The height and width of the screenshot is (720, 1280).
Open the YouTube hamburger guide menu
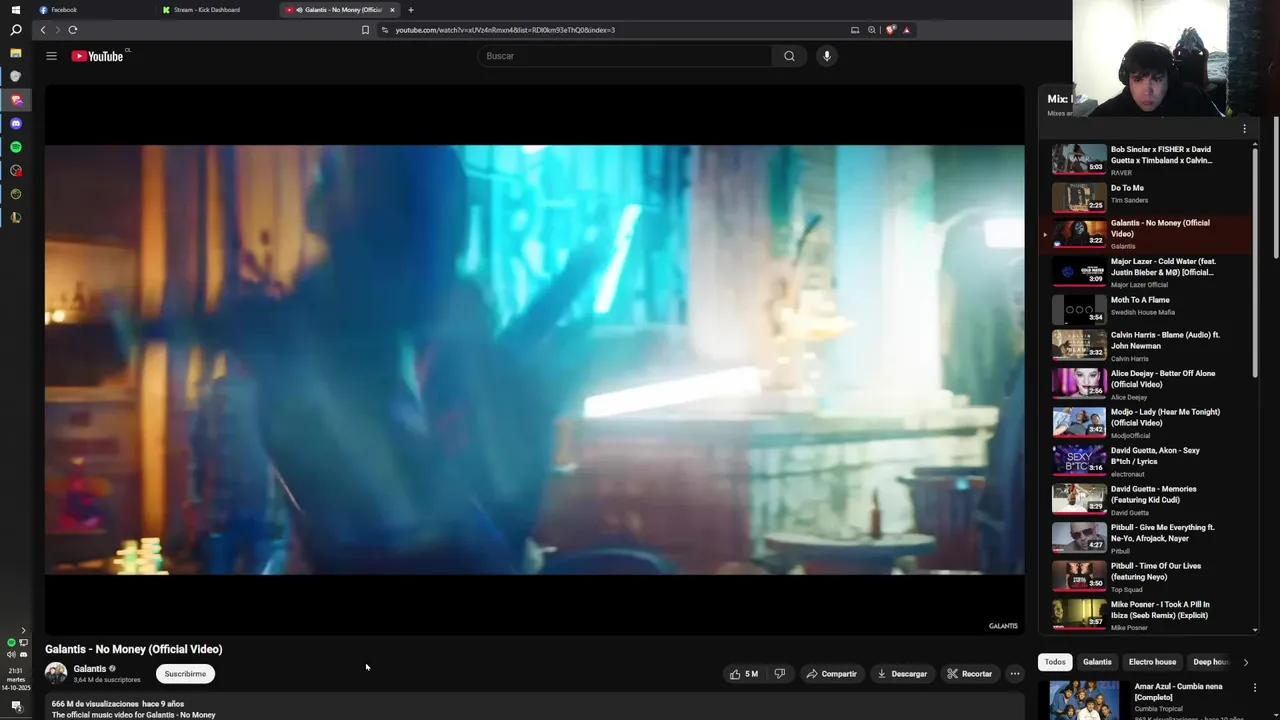(51, 56)
